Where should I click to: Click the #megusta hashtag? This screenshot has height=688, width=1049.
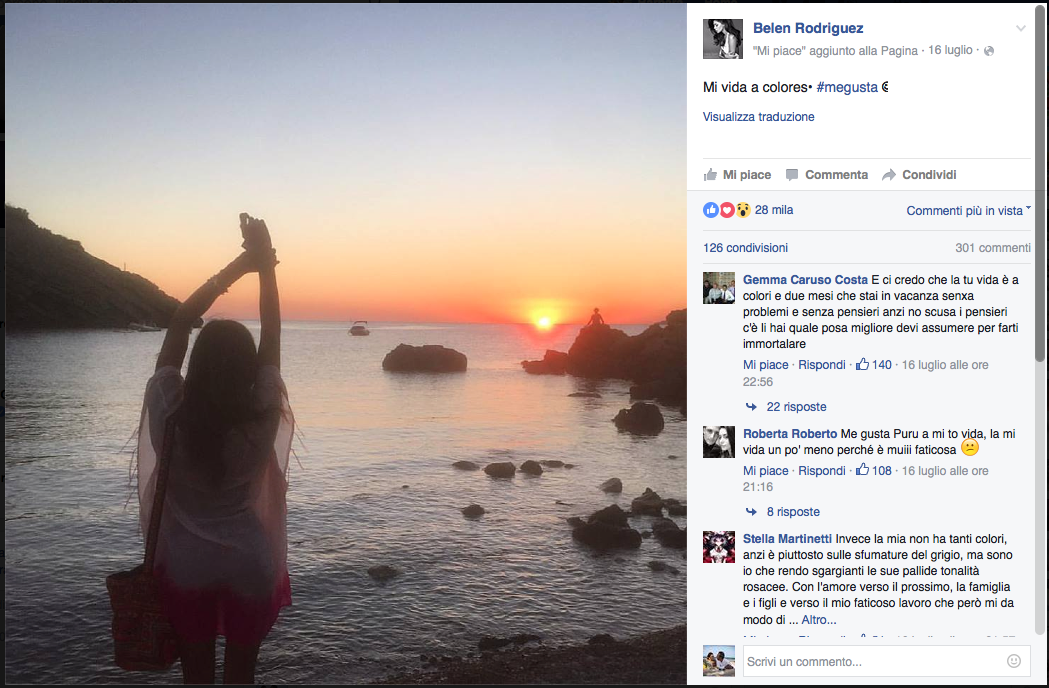[846, 87]
